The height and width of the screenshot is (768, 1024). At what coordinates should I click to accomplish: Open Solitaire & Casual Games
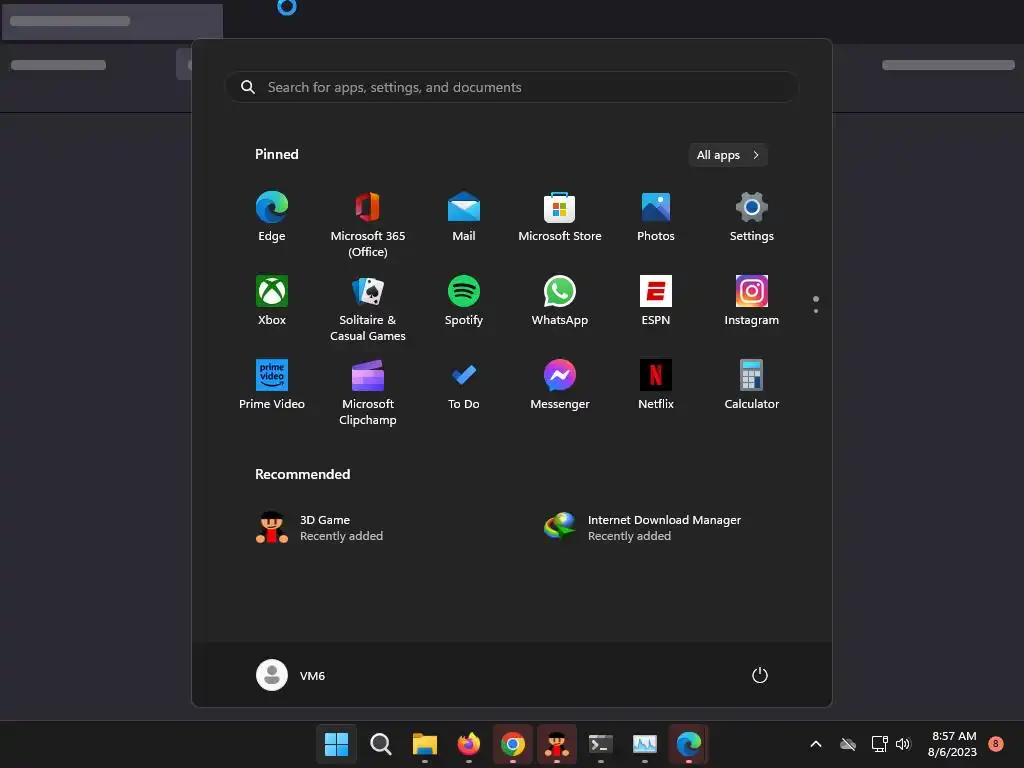(368, 309)
